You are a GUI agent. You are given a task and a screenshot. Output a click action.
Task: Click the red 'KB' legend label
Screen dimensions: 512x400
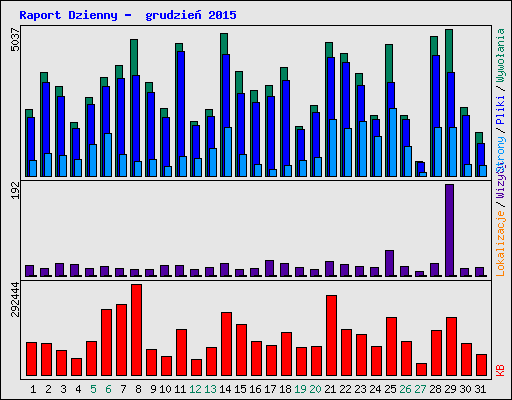(501, 370)
